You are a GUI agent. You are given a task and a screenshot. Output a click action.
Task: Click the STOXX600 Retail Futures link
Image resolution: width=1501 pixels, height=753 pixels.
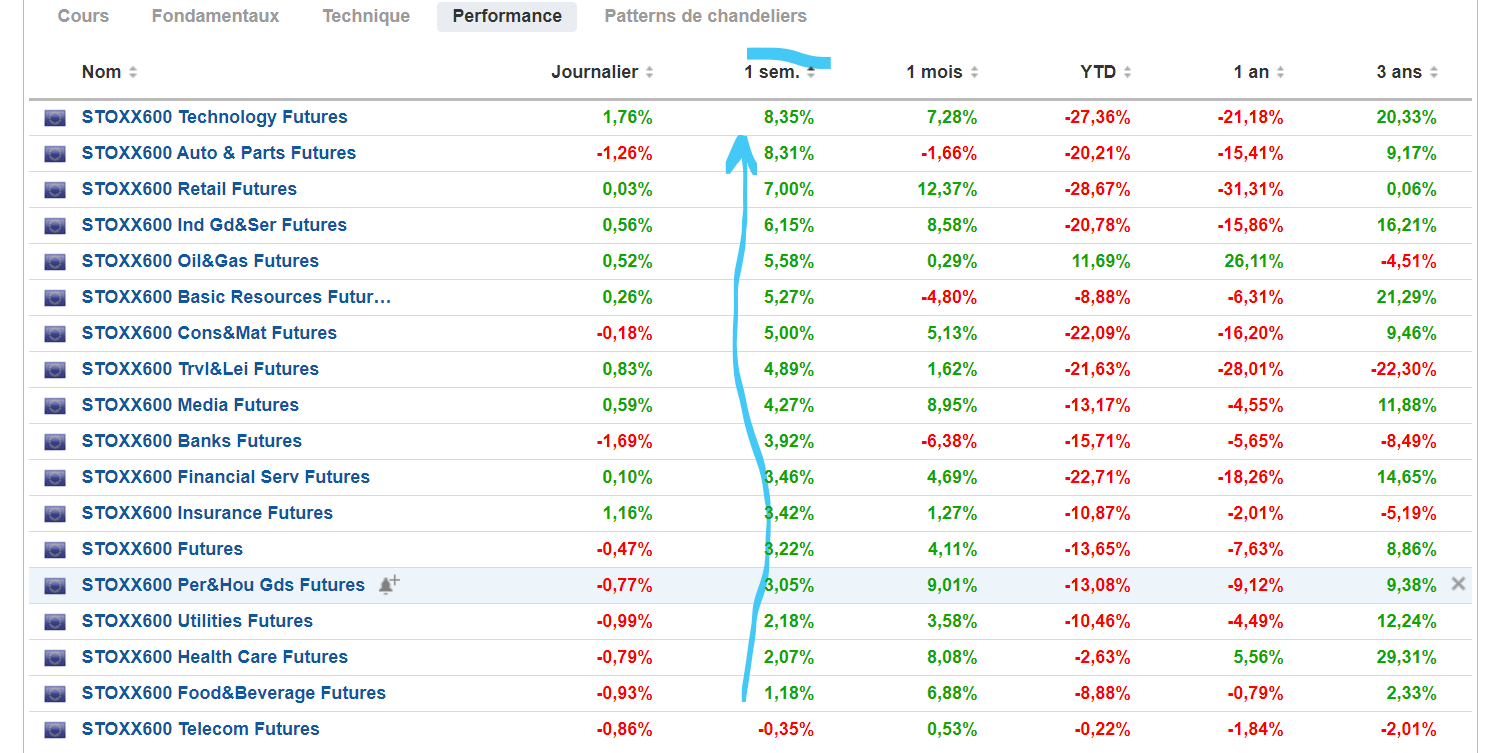pos(189,189)
